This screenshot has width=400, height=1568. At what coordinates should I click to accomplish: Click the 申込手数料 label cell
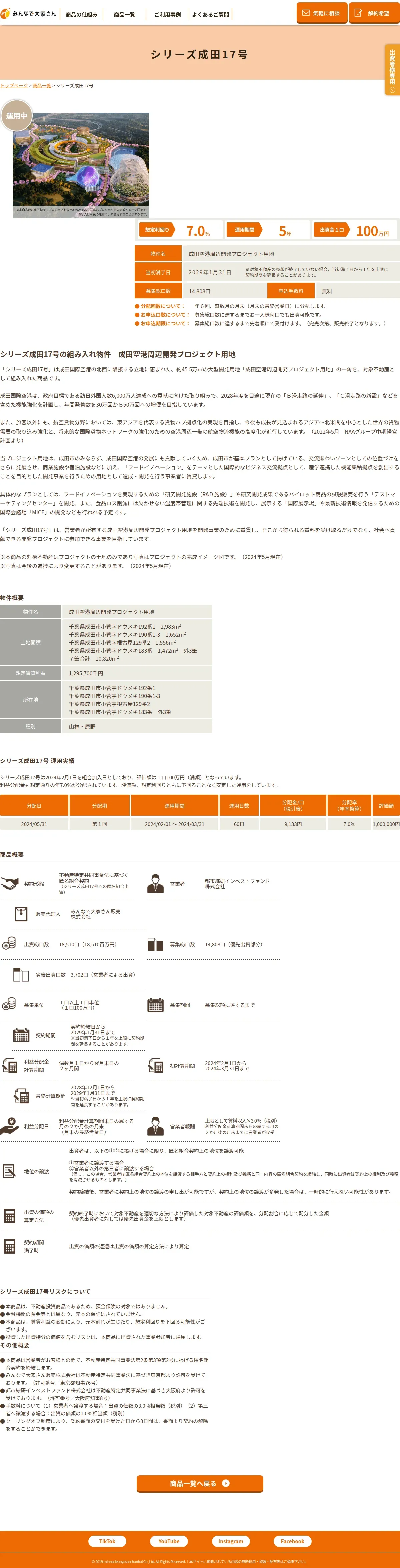point(290,291)
